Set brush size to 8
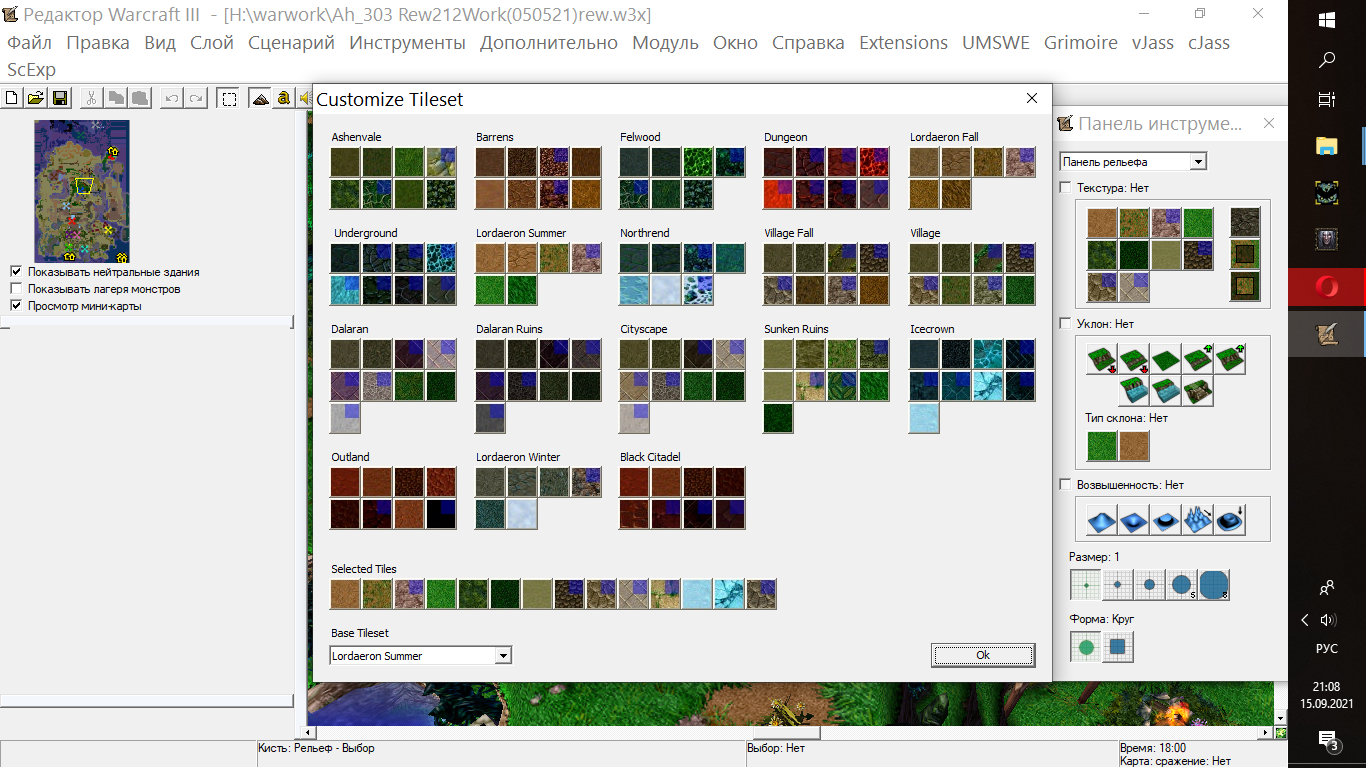 [x=1214, y=585]
